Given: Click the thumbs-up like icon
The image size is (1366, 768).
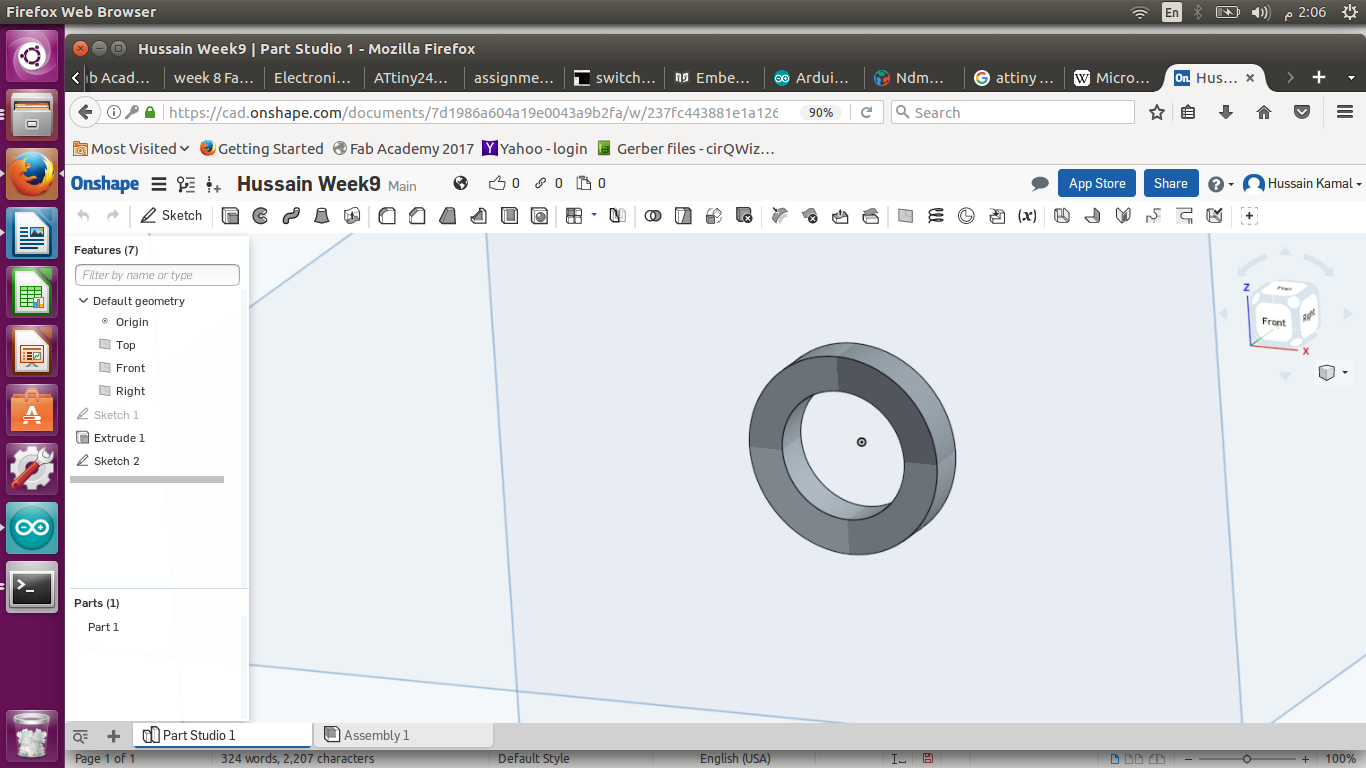Looking at the screenshot, I should [497, 183].
